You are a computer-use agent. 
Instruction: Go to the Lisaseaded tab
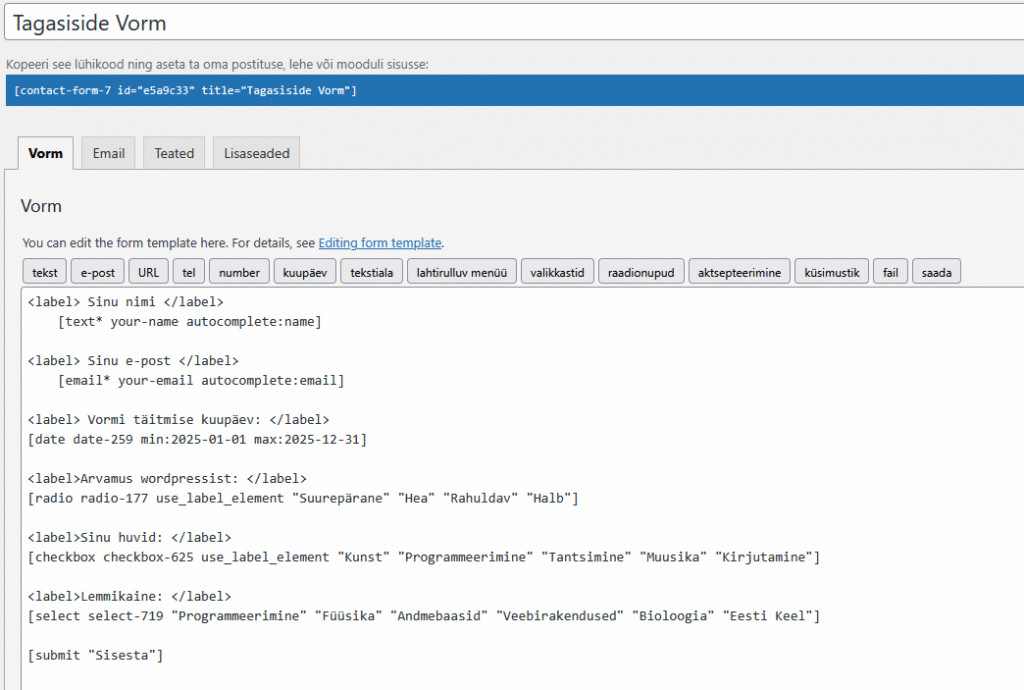pyautogui.click(x=256, y=153)
